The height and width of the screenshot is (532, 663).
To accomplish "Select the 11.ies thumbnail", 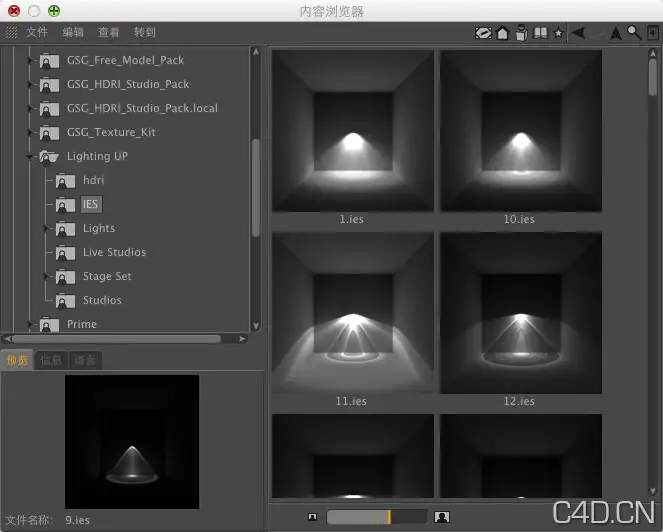I will click(353, 313).
